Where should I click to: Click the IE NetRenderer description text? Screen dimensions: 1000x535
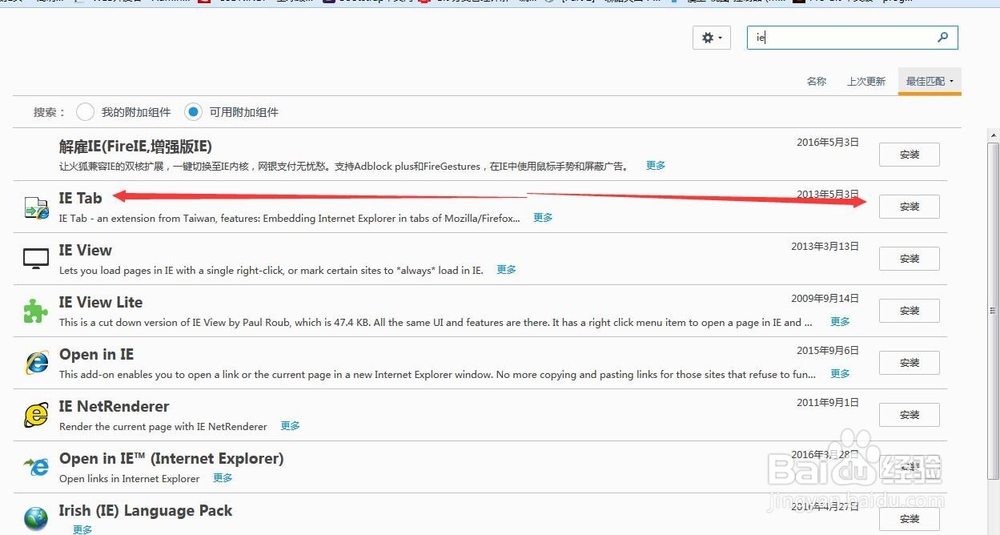pos(163,427)
